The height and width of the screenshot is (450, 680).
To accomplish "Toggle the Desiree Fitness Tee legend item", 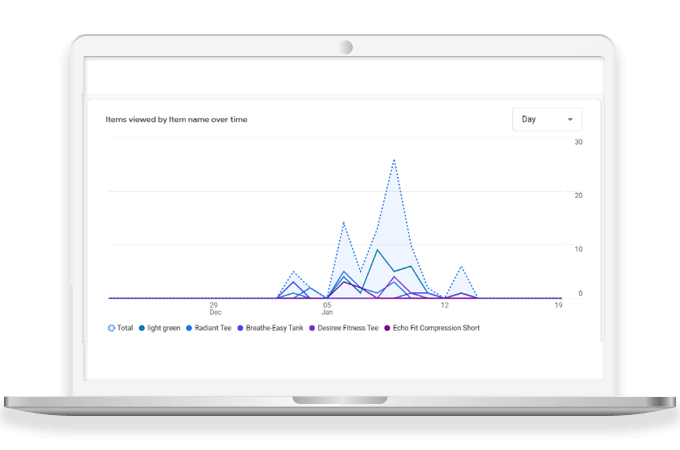I will click(343, 328).
